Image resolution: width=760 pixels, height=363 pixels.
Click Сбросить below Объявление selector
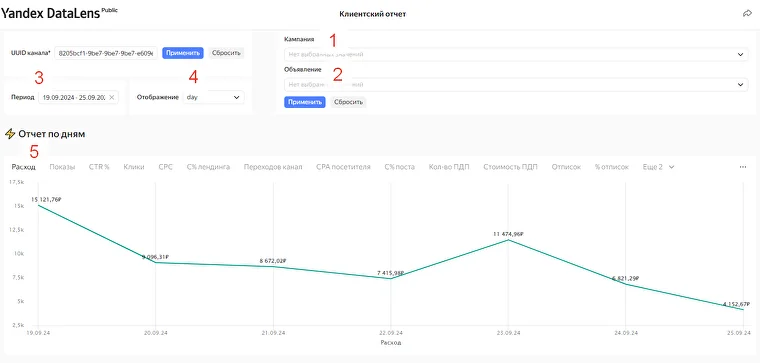(x=348, y=102)
